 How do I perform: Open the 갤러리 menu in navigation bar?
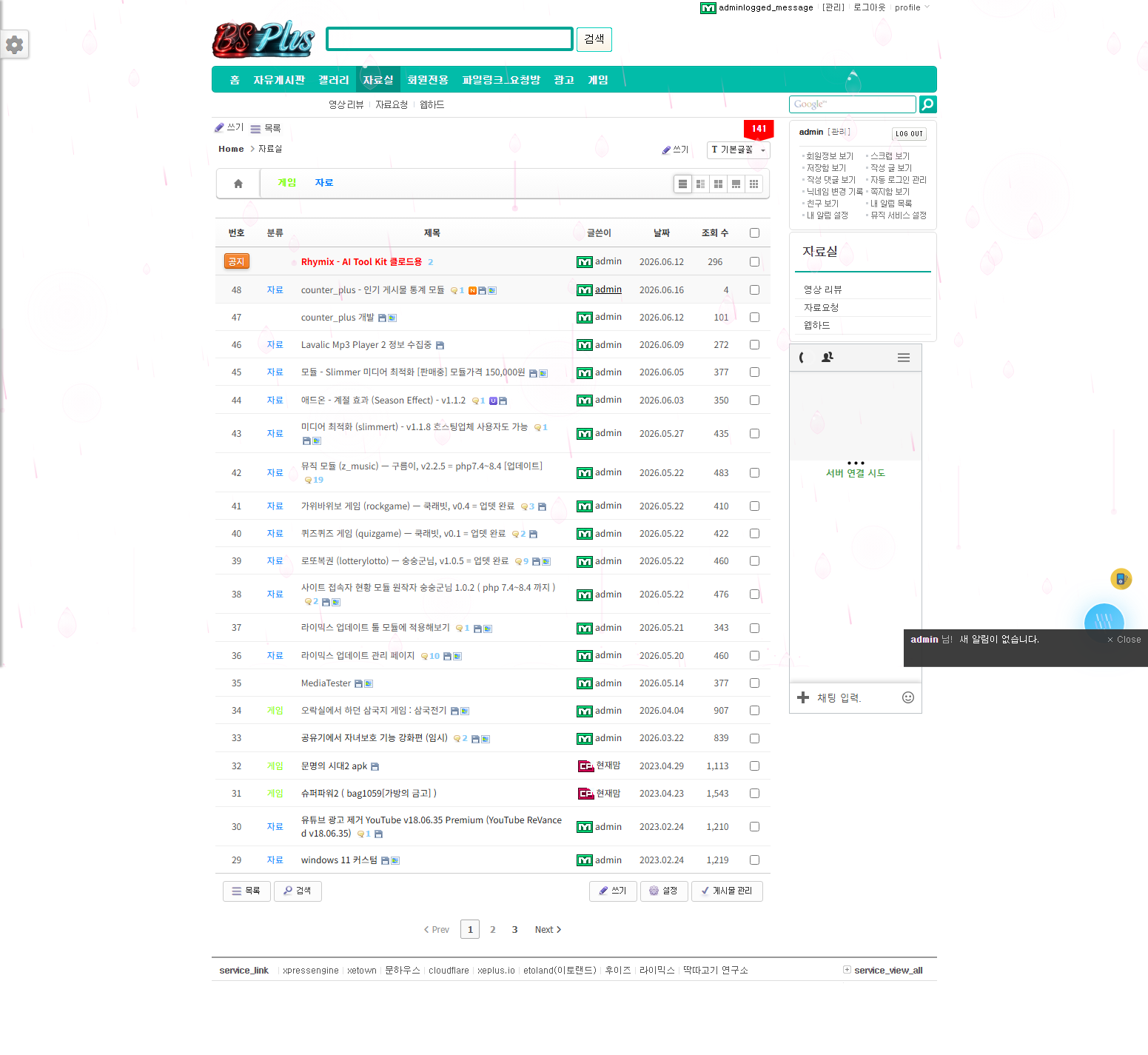point(334,80)
